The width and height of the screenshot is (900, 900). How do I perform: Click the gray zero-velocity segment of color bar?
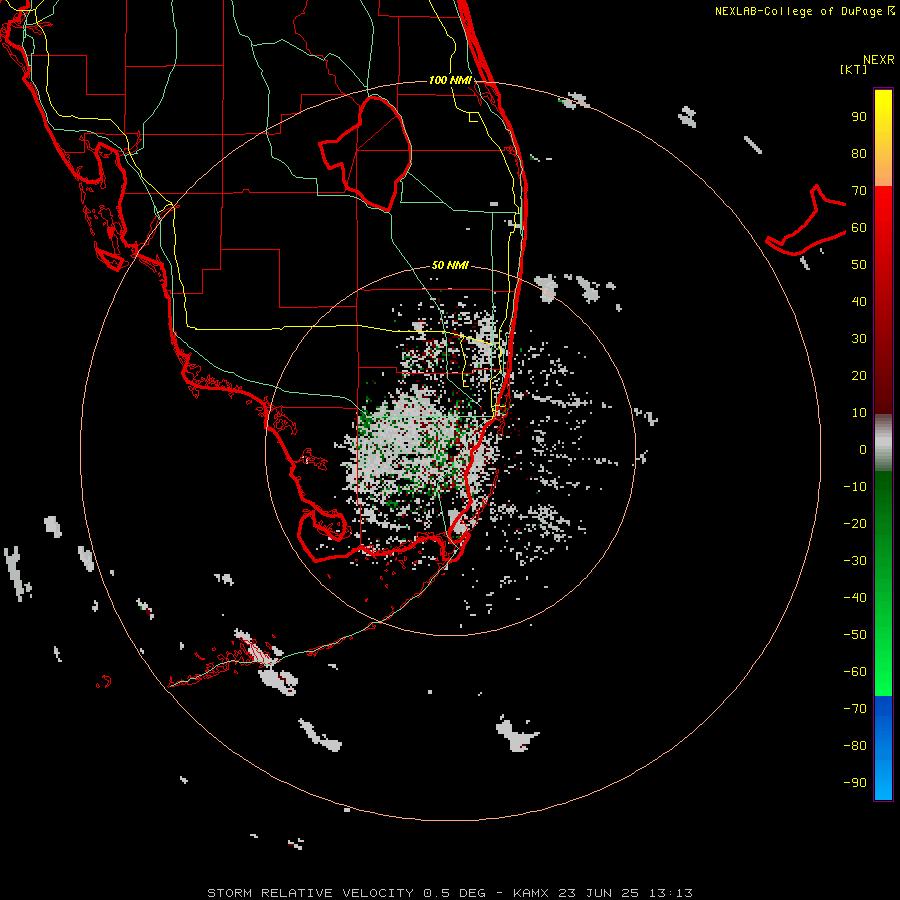883,443
